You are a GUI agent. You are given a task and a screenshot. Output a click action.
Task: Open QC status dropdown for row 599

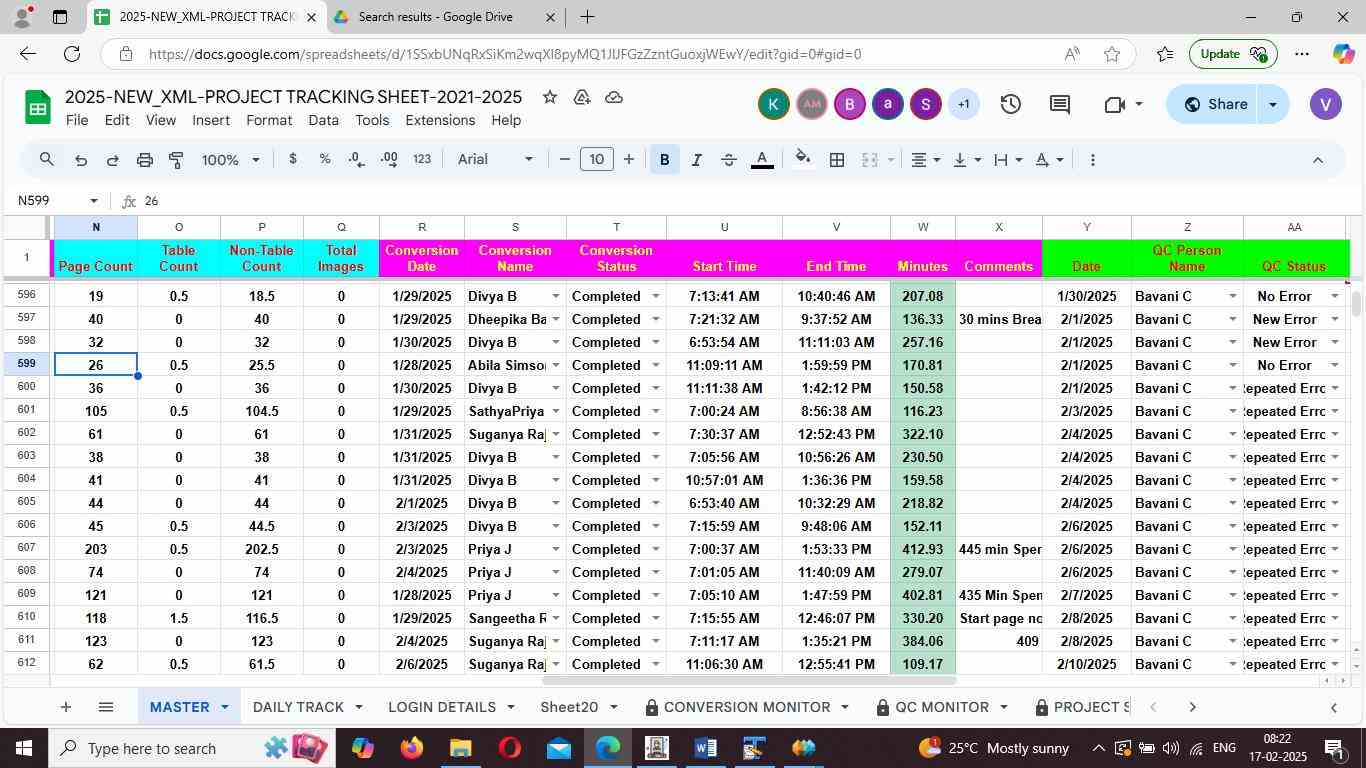point(1334,365)
